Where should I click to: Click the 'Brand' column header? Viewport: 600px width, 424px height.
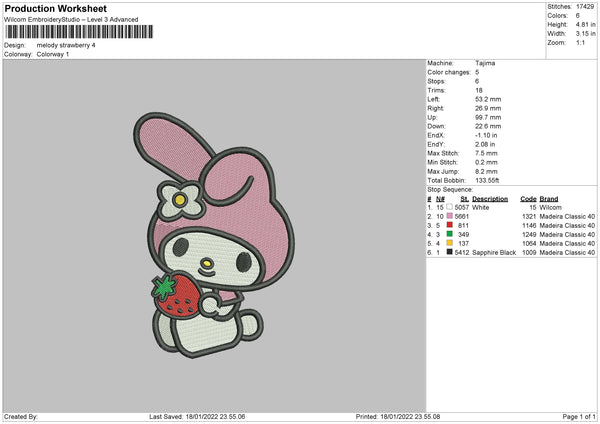tap(549, 199)
